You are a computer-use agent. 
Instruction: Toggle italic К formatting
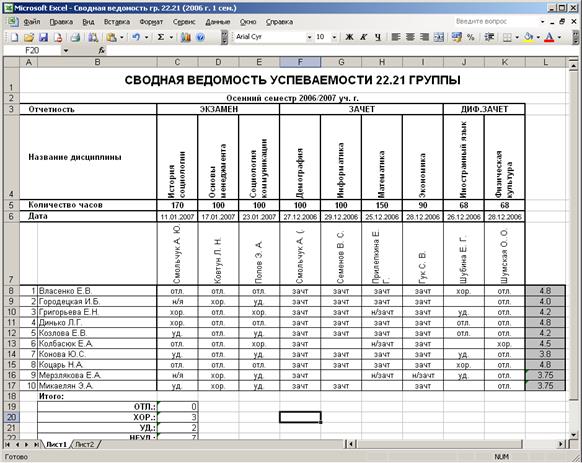click(363, 37)
